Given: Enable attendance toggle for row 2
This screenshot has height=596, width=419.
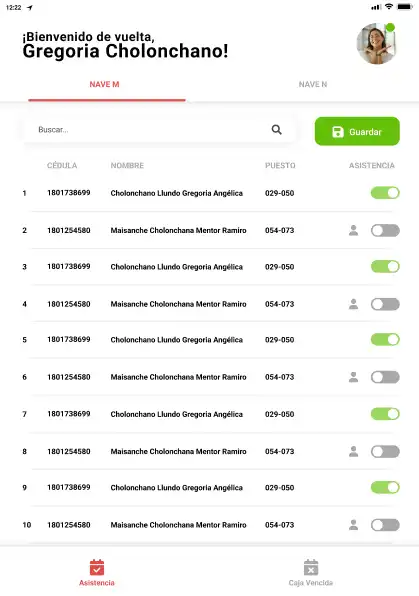Looking at the screenshot, I should coord(385,230).
